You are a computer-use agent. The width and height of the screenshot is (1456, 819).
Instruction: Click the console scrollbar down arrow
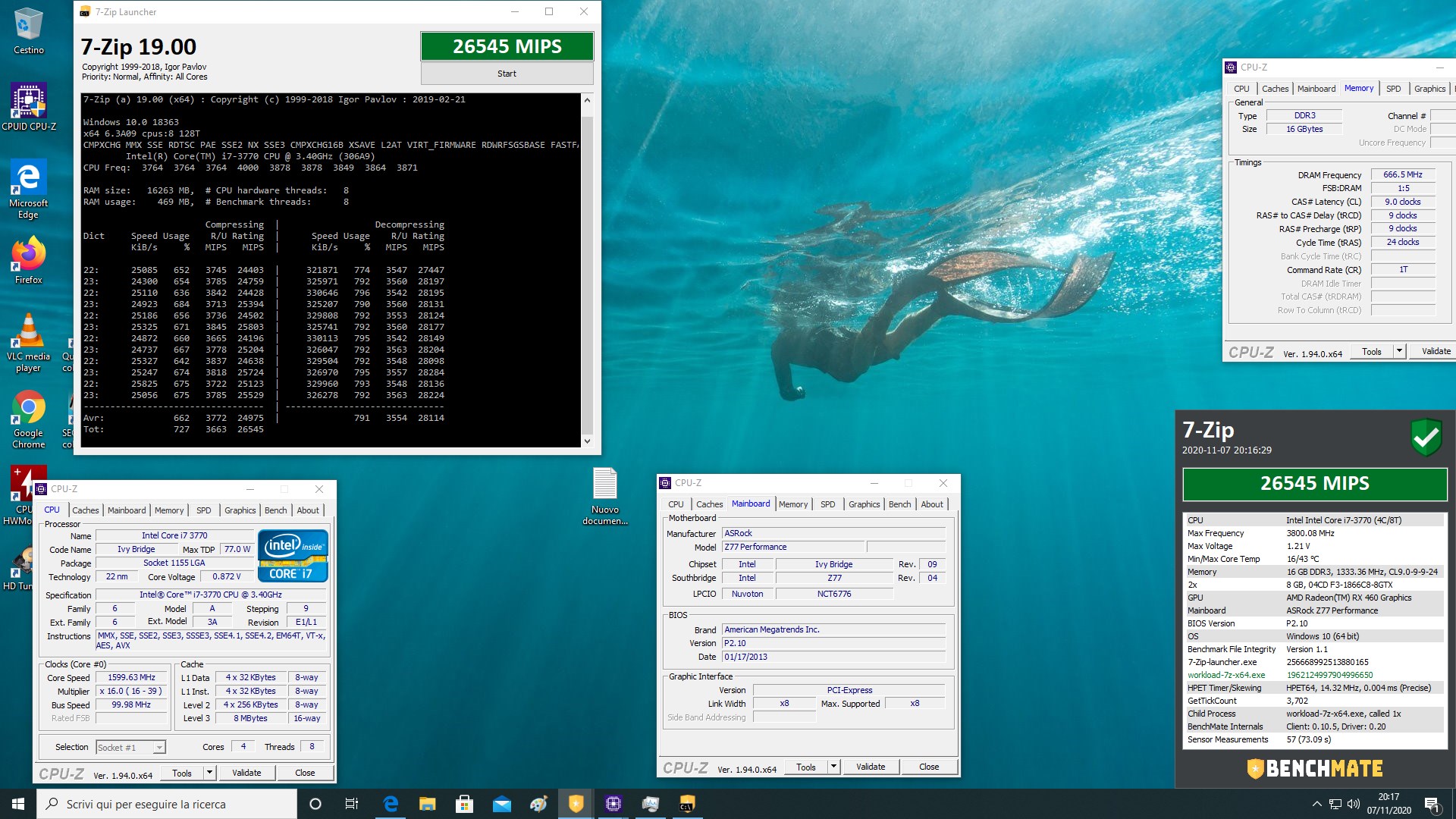(x=587, y=441)
